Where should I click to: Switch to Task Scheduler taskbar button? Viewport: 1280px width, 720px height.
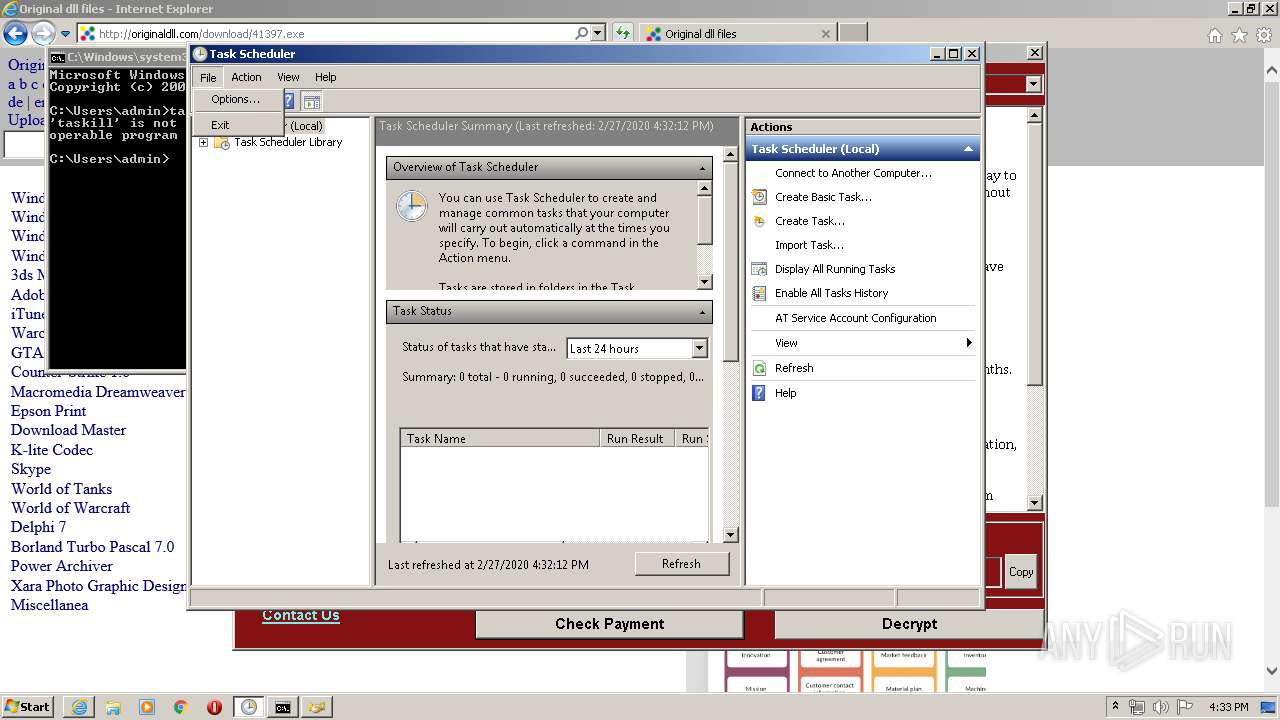(x=248, y=707)
